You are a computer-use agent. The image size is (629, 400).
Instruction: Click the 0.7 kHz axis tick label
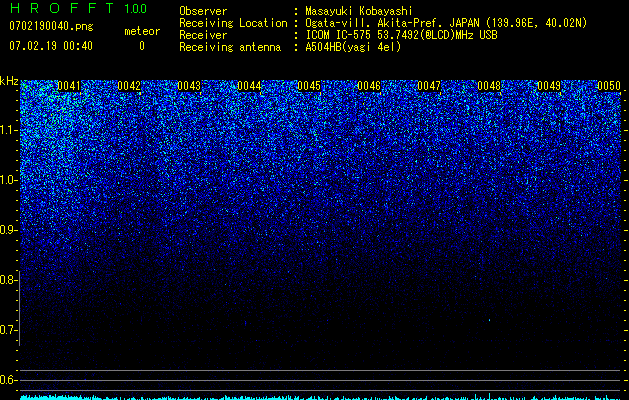point(7,330)
